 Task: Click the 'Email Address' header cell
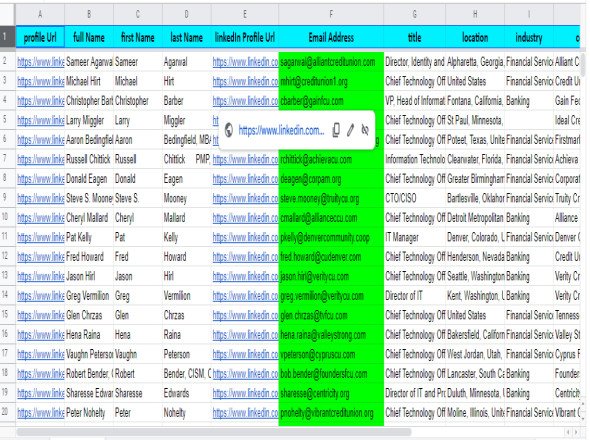coord(331,37)
